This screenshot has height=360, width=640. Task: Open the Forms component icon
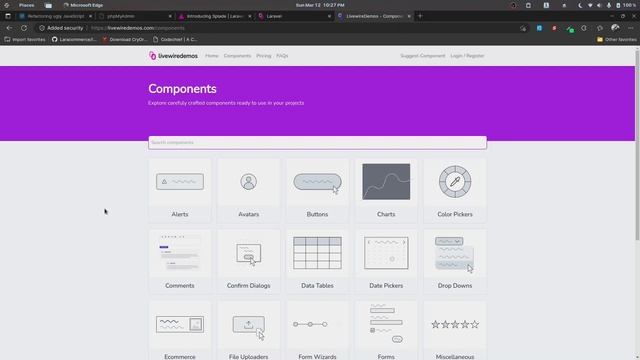[386, 323]
